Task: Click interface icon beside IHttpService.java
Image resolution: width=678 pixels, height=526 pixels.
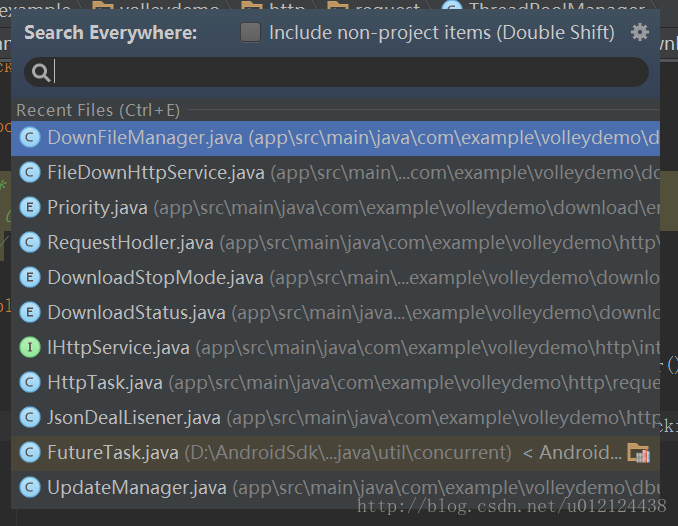Action: tap(30, 348)
